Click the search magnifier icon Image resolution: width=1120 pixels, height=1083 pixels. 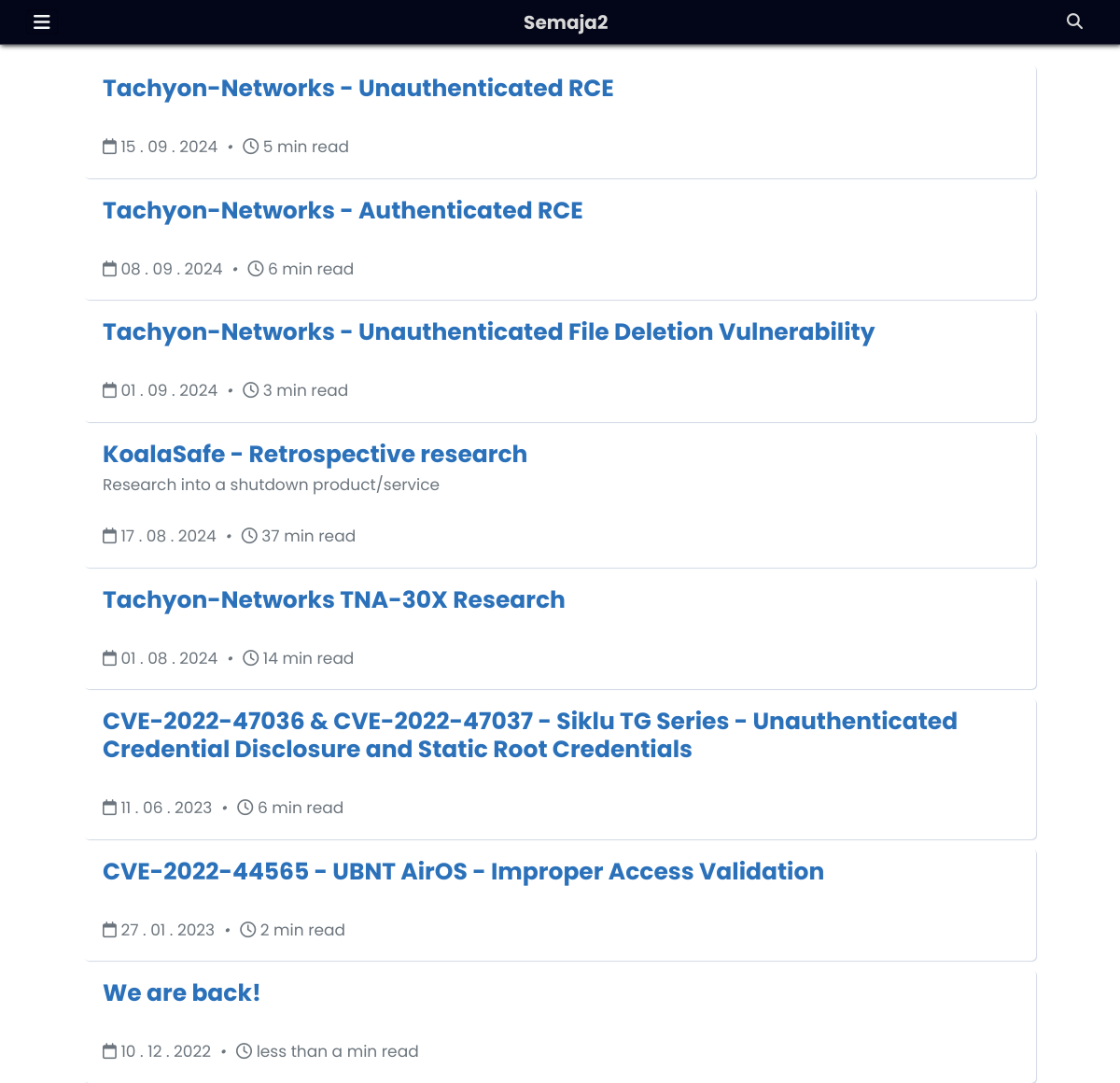click(1075, 21)
